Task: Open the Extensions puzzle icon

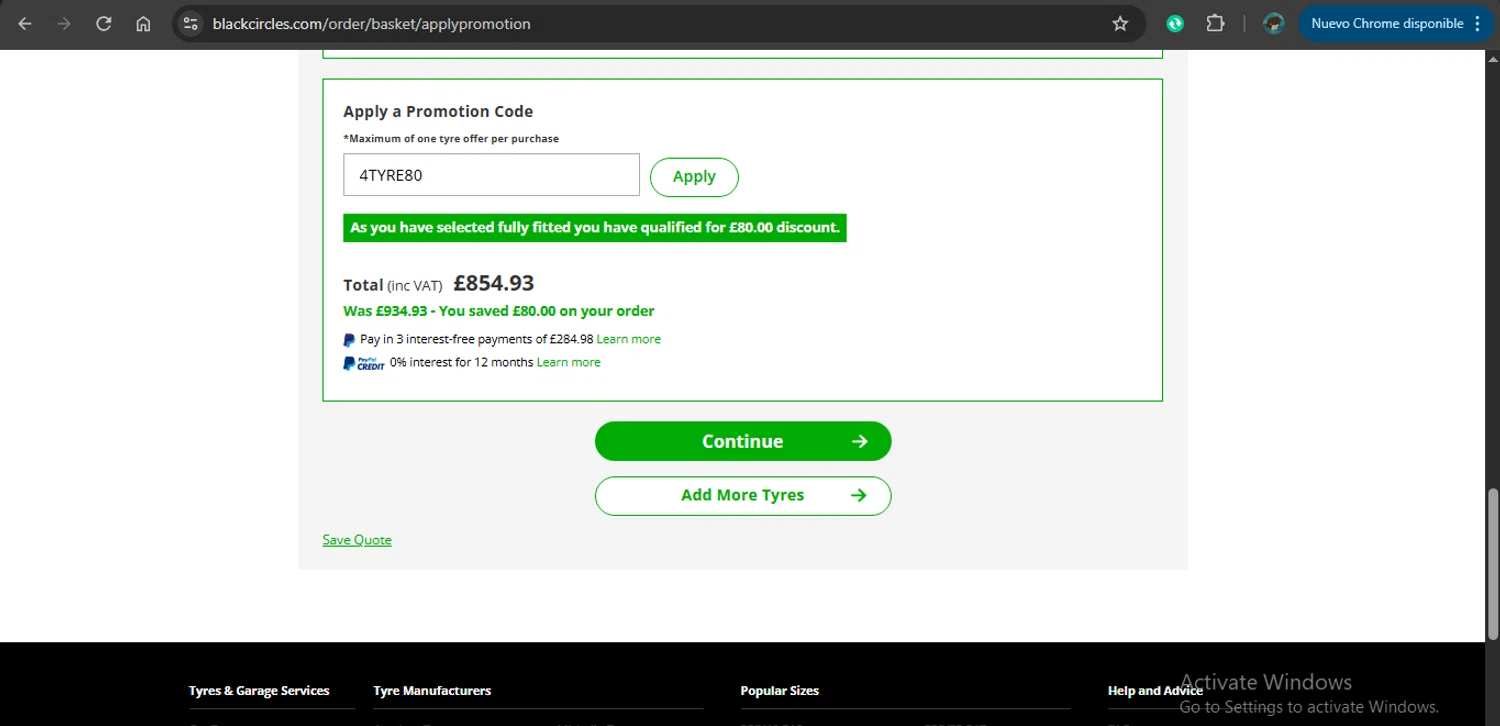Action: [1215, 24]
